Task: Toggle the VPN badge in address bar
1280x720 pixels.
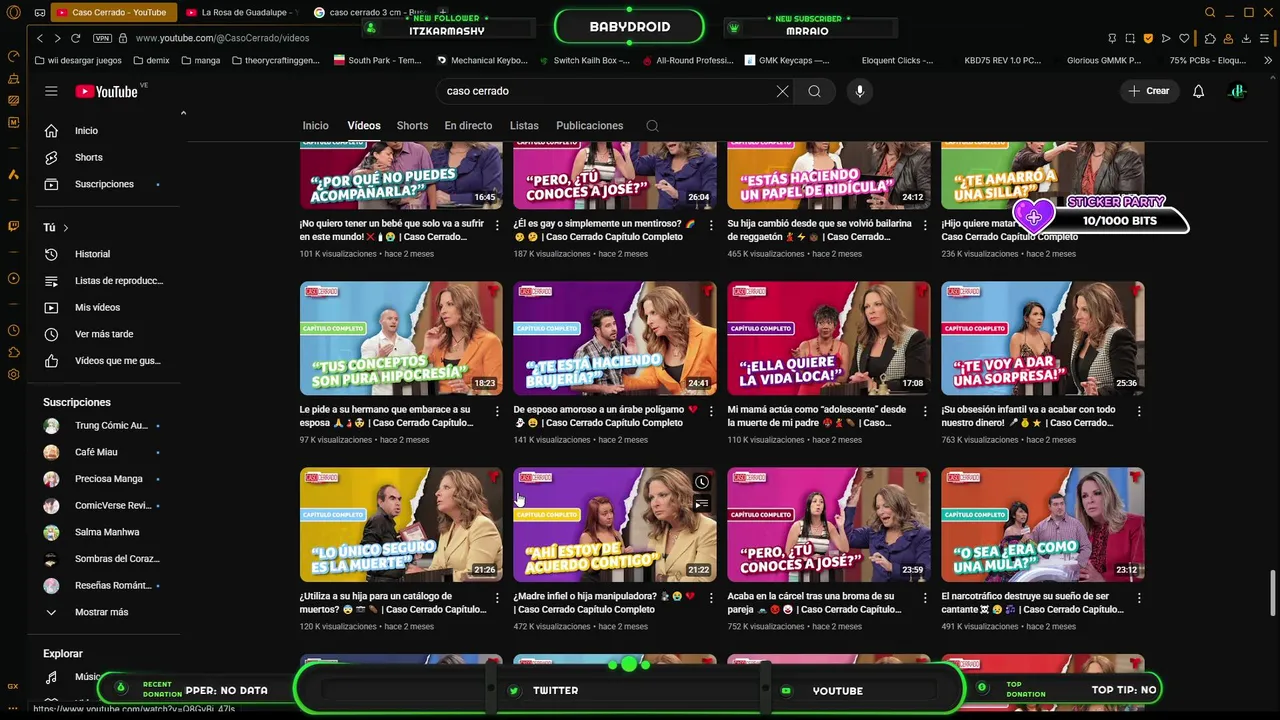Action: coord(102,38)
